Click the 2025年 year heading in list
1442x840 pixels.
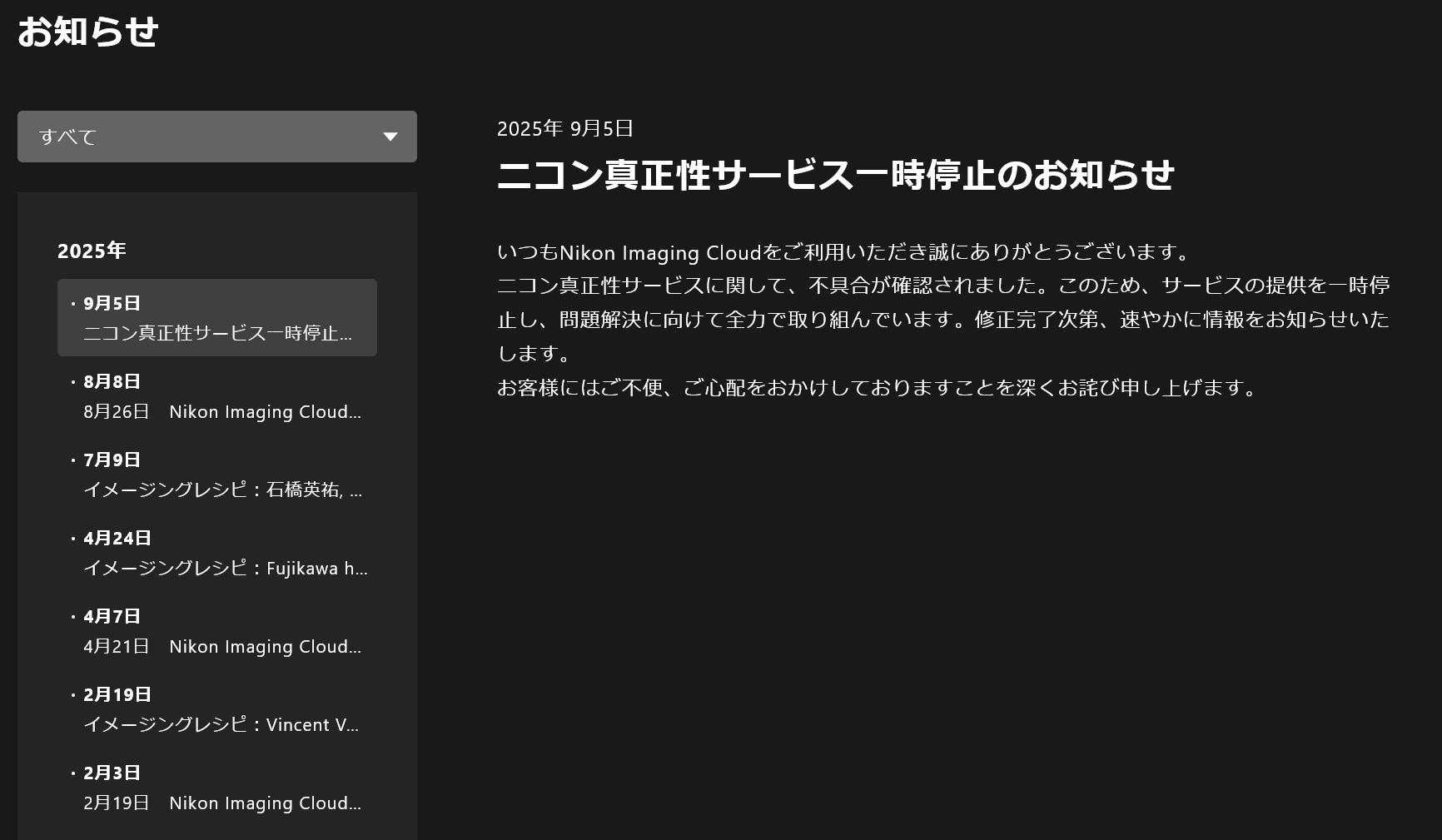click(x=92, y=251)
